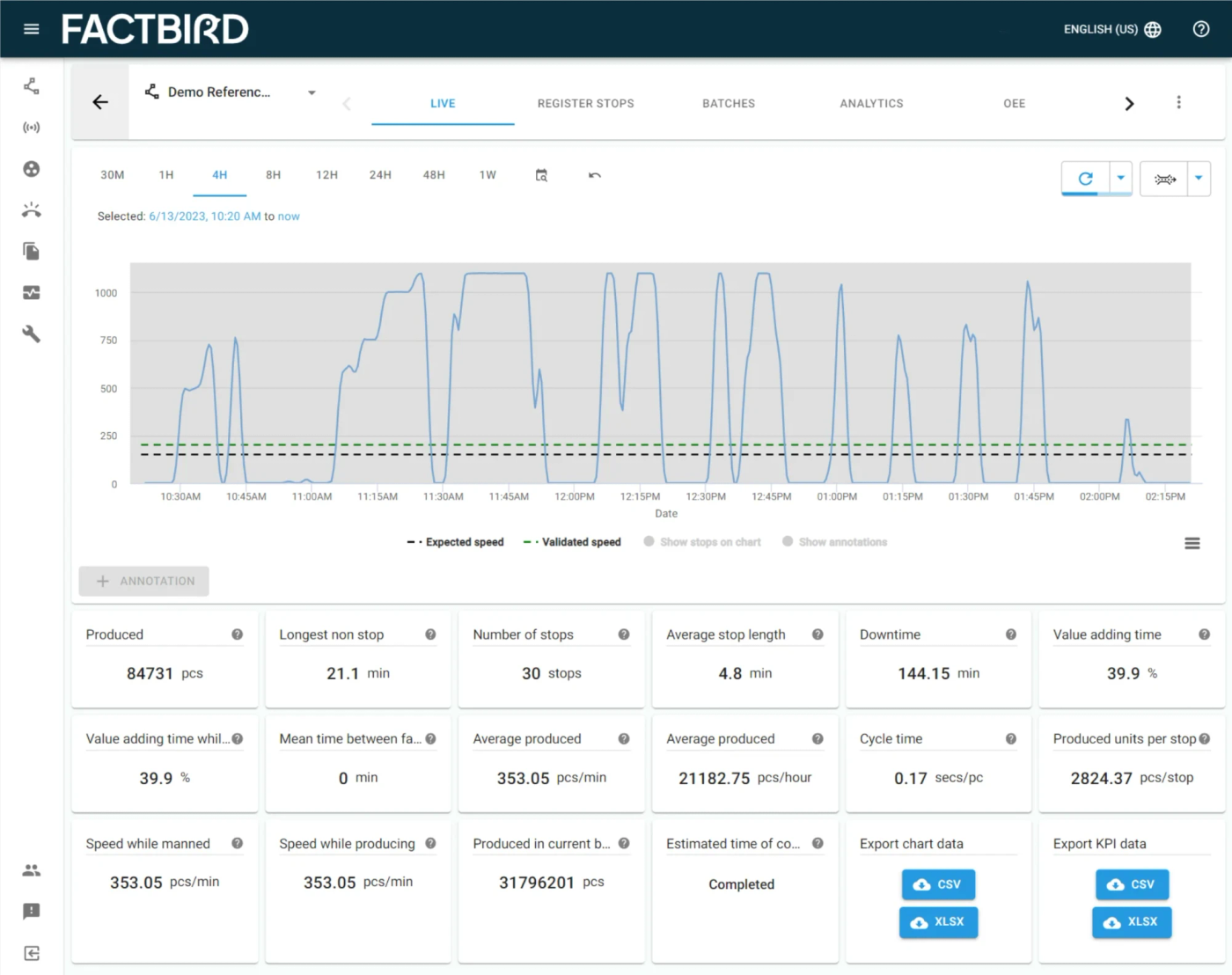
Task: Open the reports copy icon in sidebar
Action: pos(32,252)
